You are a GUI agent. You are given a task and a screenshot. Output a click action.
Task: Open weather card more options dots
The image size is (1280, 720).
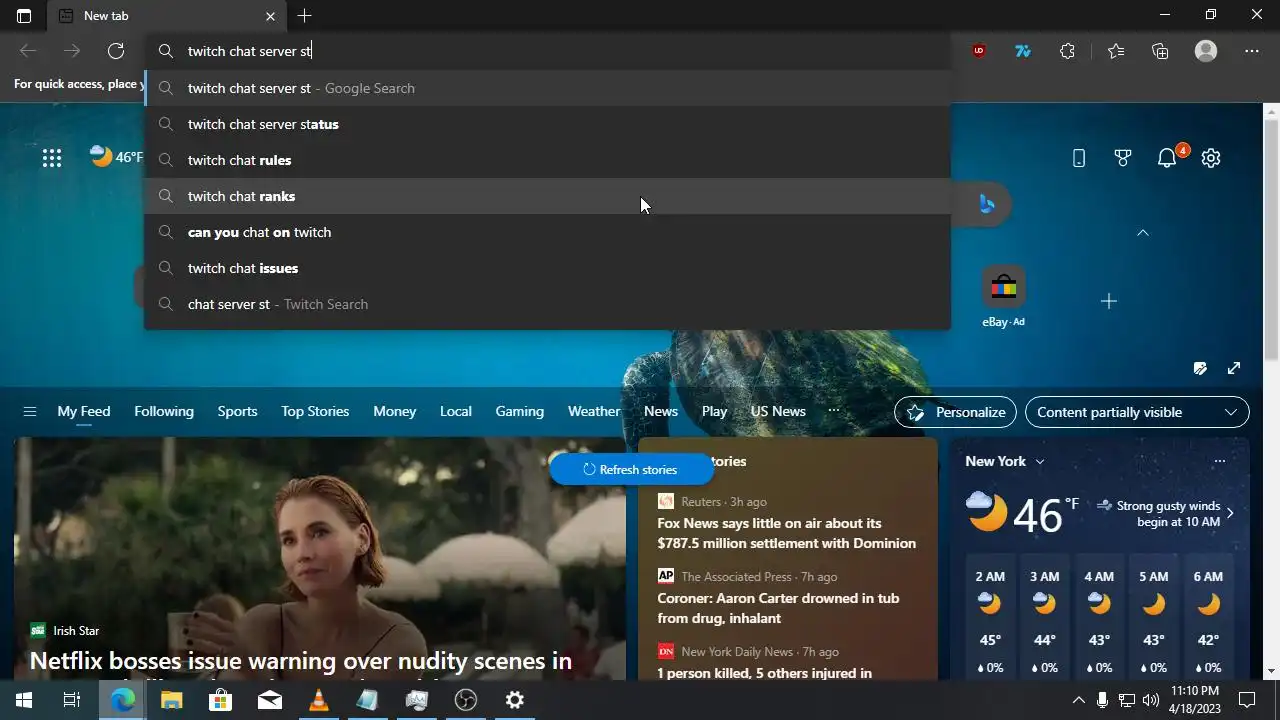[x=1219, y=461]
